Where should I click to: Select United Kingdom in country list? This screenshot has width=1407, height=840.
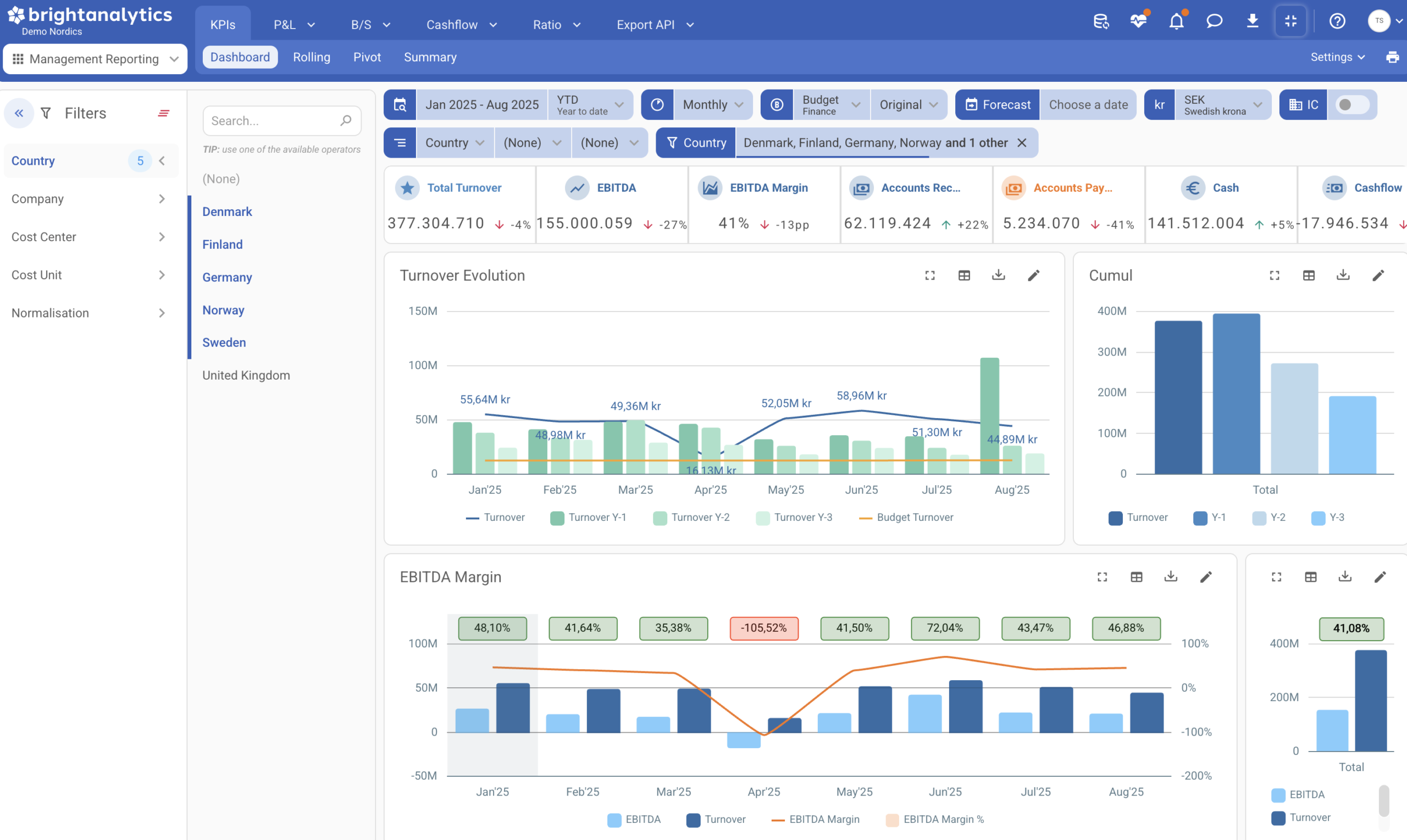pyautogui.click(x=246, y=375)
